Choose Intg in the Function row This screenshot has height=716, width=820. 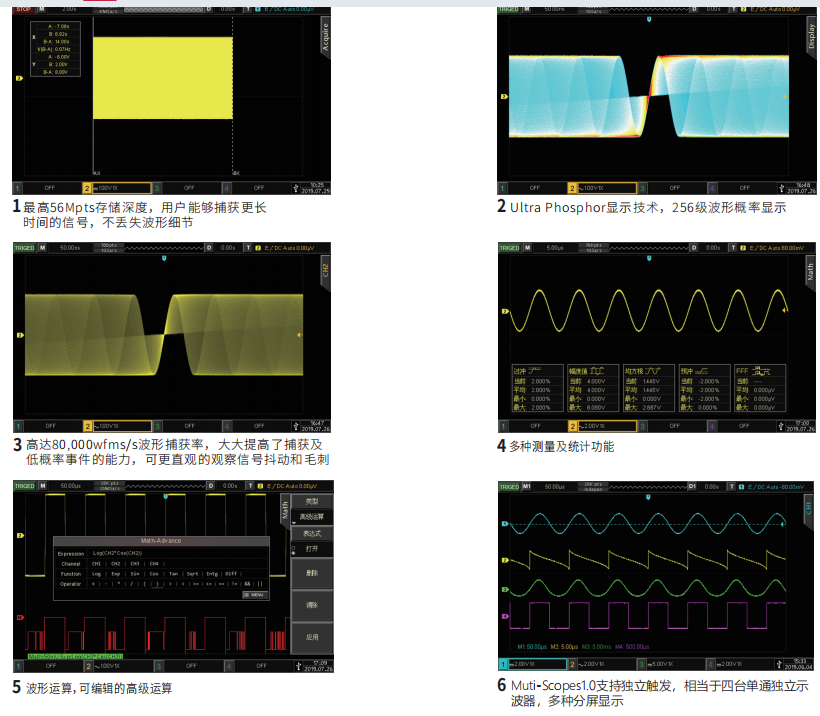coord(212,574)
